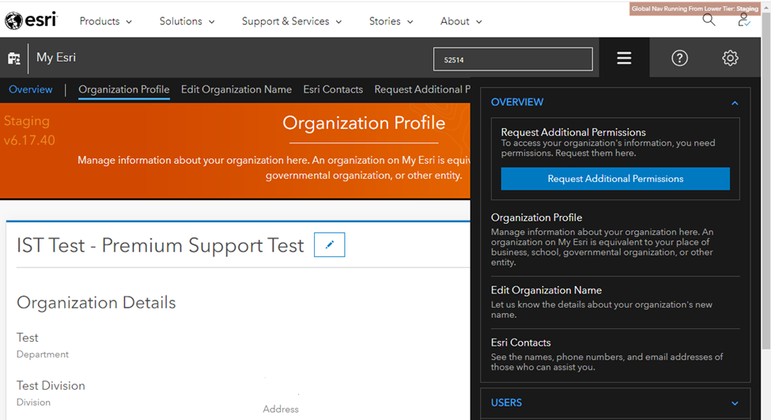
Task: Go to the Overview link
Action: [x=30, y=90]
